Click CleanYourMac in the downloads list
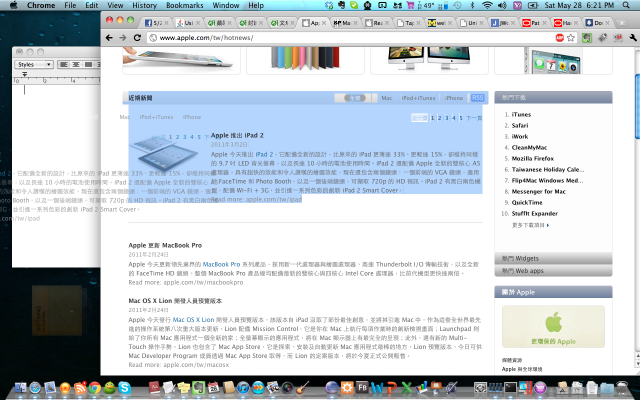The height and width of the screenshot is (400, 640). pyautogui.click(x=529, y=147)
